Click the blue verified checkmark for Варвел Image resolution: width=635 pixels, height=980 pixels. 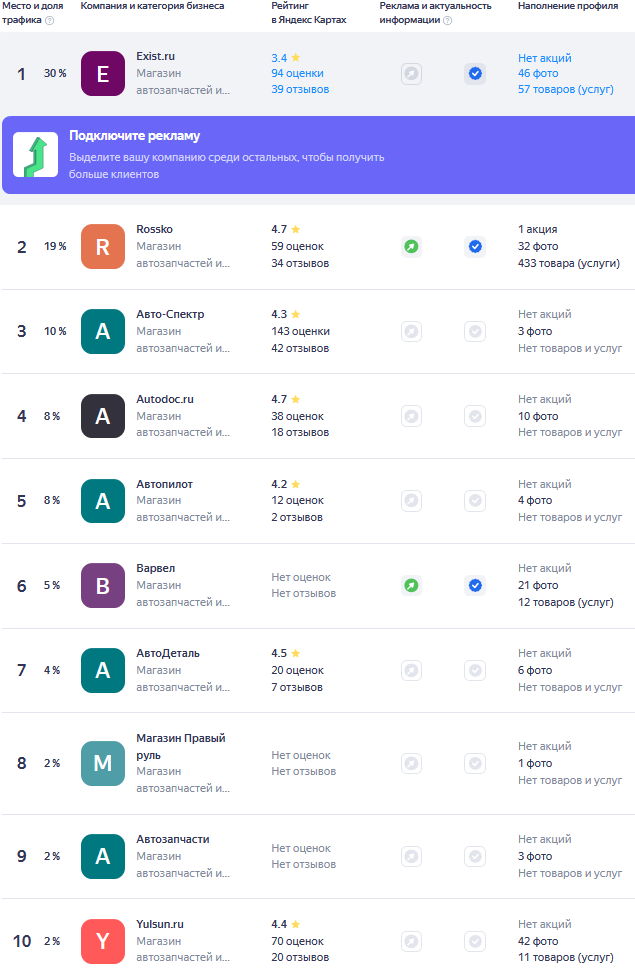tap(476, 586)
